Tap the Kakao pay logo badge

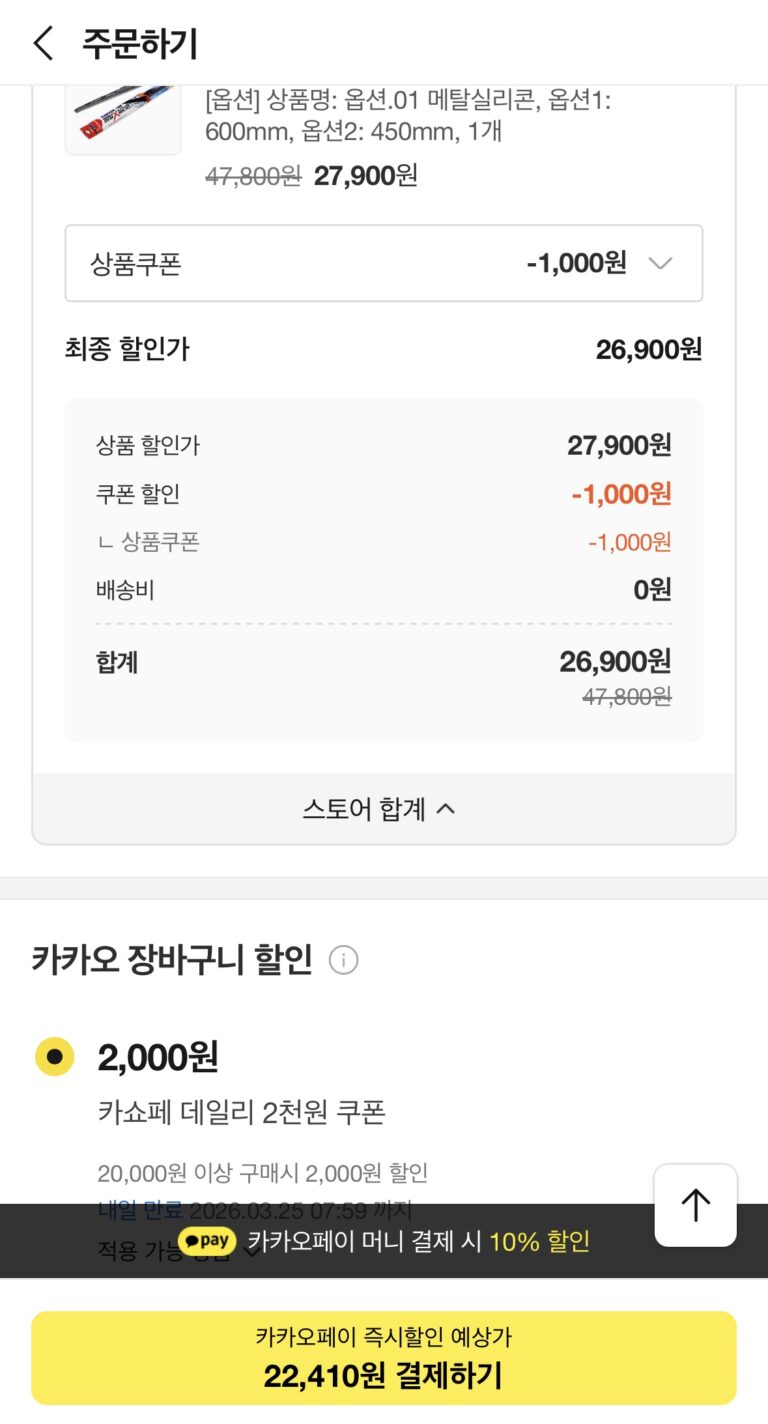pos(208,1242)
